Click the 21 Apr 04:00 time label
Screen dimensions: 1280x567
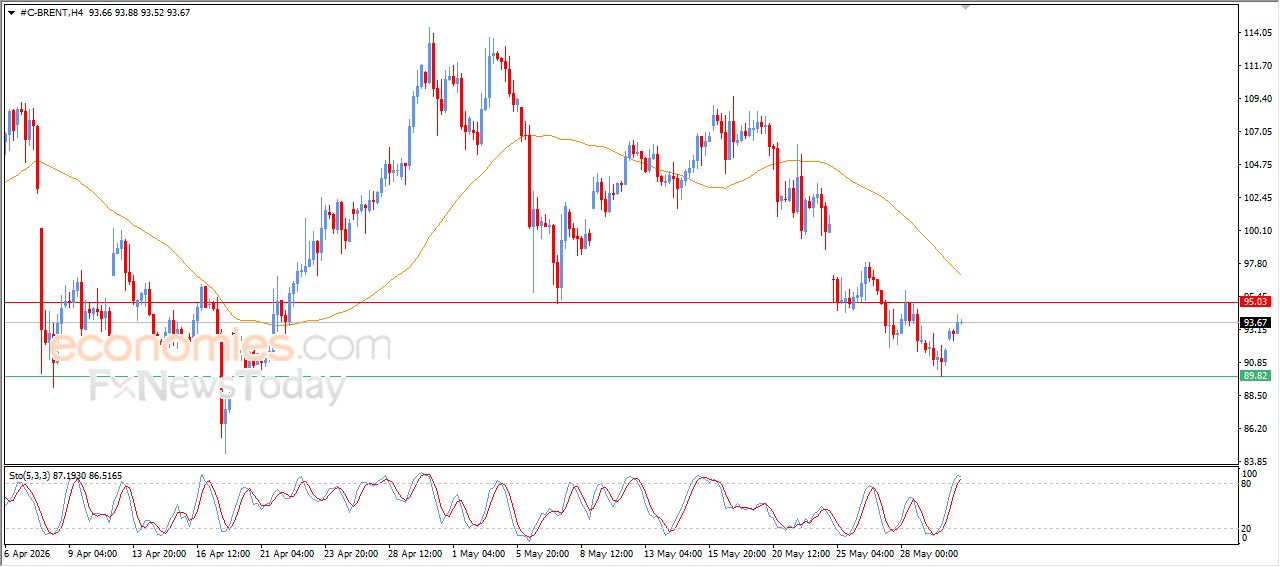pos(288,552)
